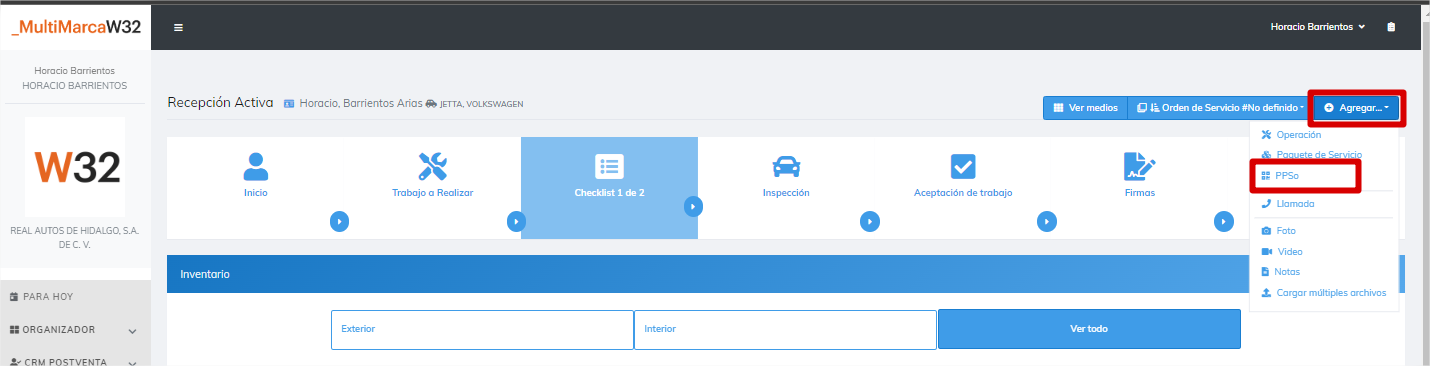The image size is (1430, 366).
Task: Toggle the hamburger sidebar menu icon
Action: click(178, 27)
